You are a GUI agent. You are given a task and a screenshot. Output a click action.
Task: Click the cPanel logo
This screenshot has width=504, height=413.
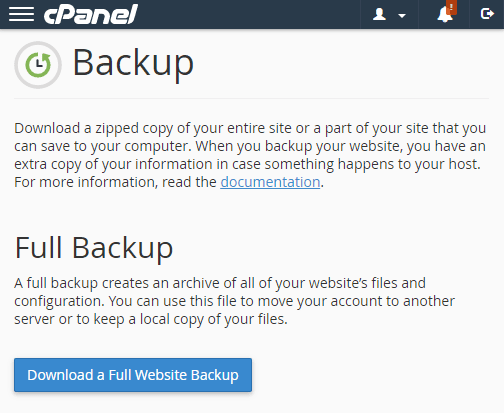[91, 14]
